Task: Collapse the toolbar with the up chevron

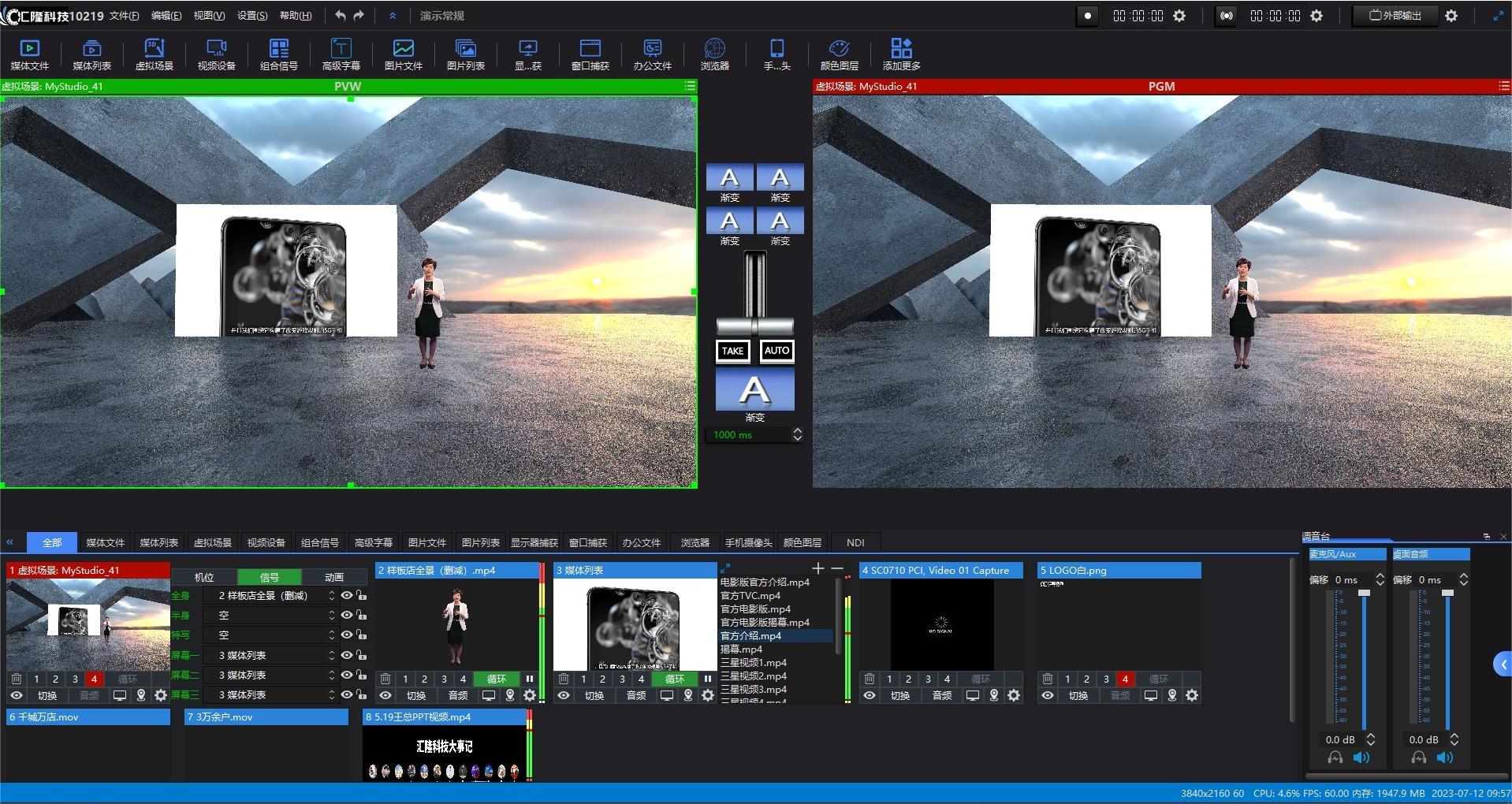Action: tap(393, 15)
